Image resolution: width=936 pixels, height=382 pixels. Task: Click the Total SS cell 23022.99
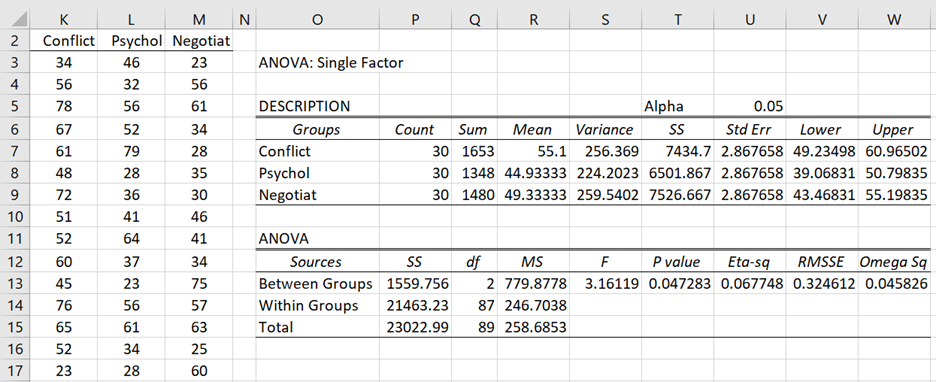point(415,327)
